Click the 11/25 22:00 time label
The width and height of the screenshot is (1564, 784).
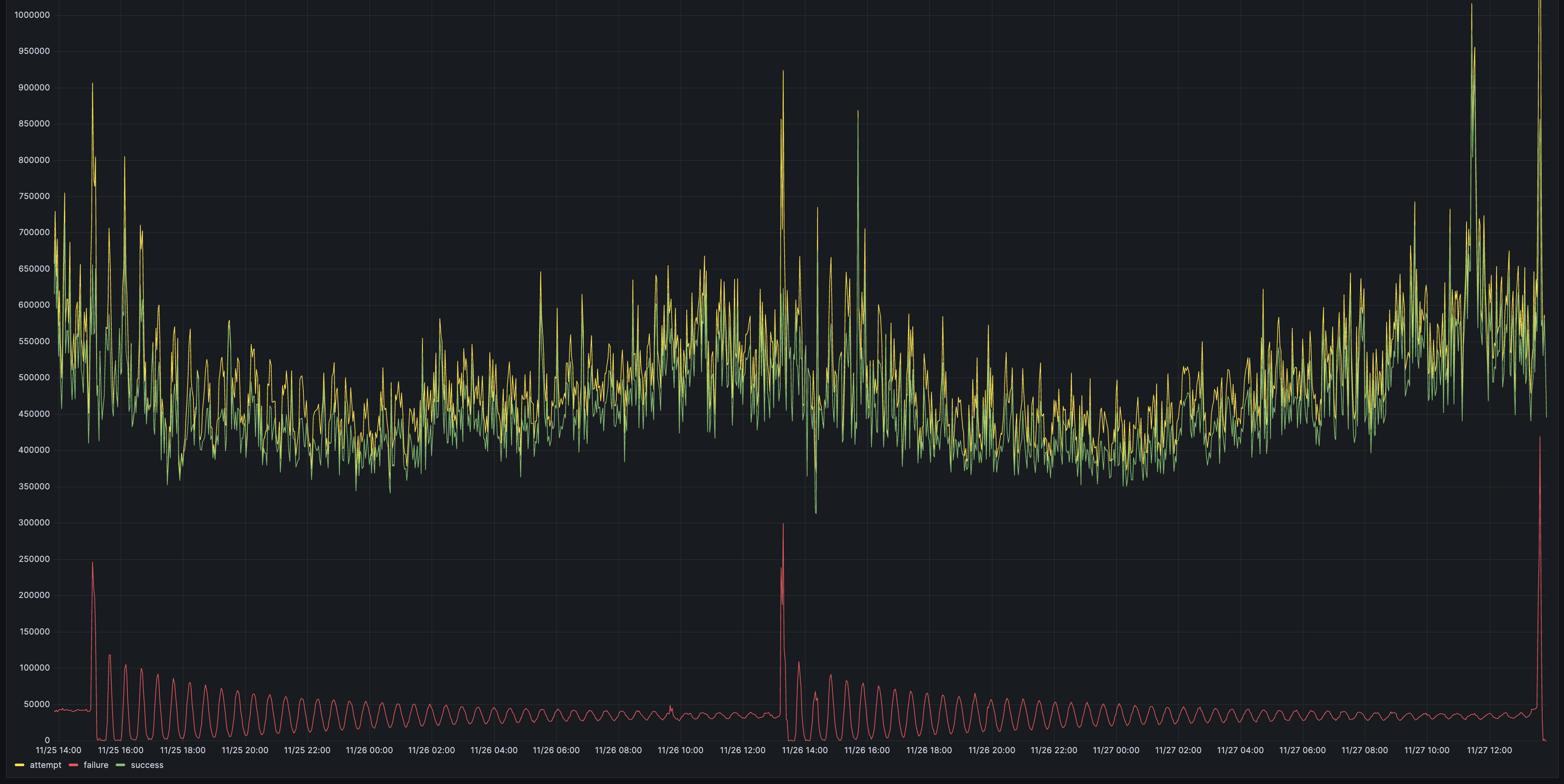[x=307, y=751]
